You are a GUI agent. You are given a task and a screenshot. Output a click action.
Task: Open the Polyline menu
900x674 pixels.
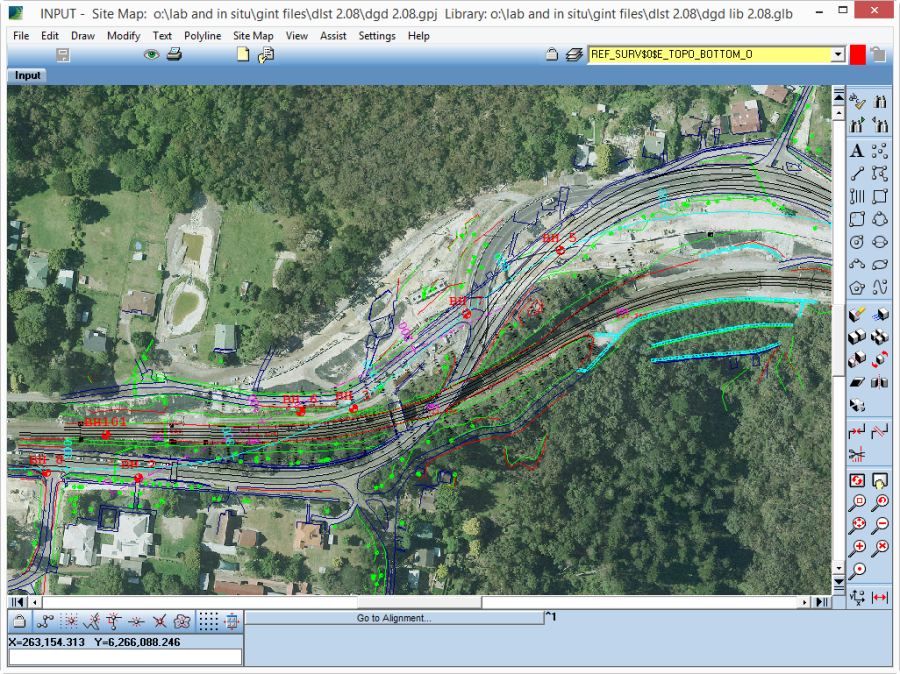pyautogui.click(x=202, y=35)
